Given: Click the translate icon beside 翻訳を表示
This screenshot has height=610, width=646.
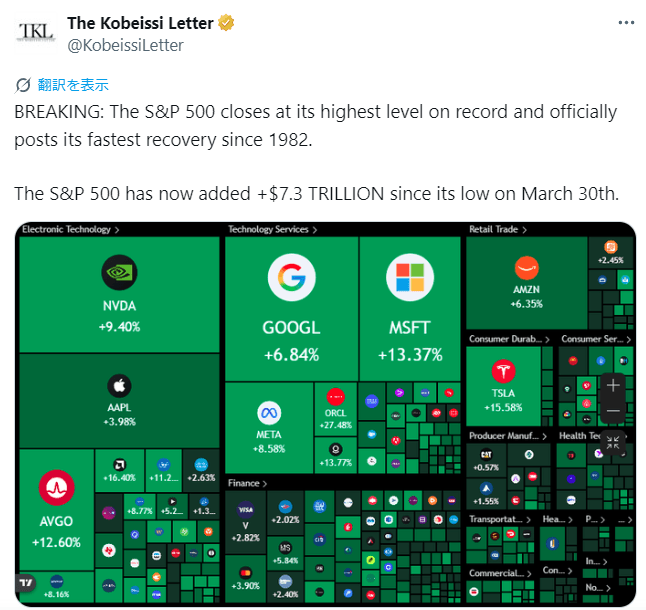Looking at the screenshot, I should tap(25, 85).
